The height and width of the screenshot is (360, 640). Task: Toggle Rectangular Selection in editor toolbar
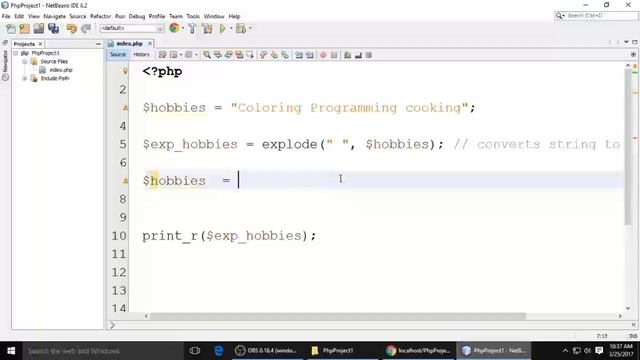[x=250, y=55]
